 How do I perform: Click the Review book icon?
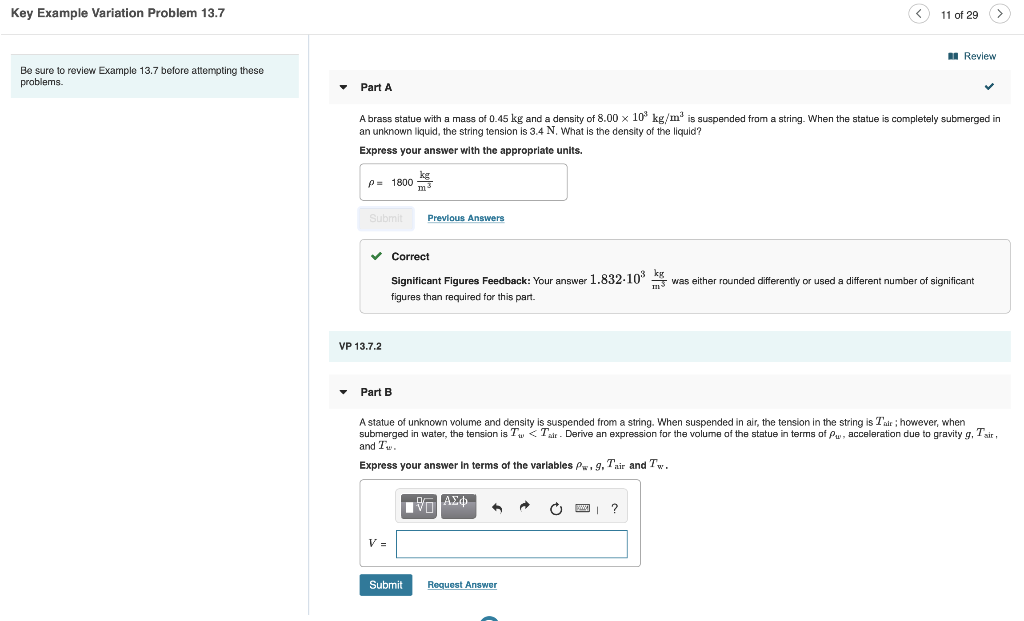[x=955, y=55]
